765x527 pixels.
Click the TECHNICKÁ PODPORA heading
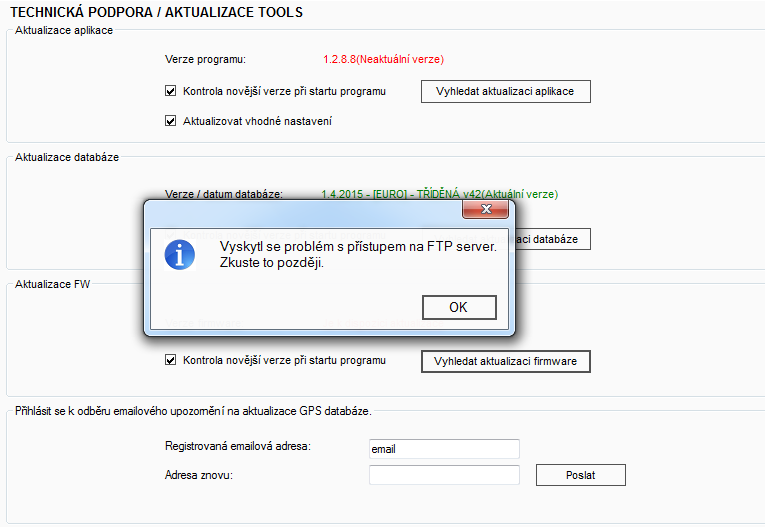click(x=156, y=13)
